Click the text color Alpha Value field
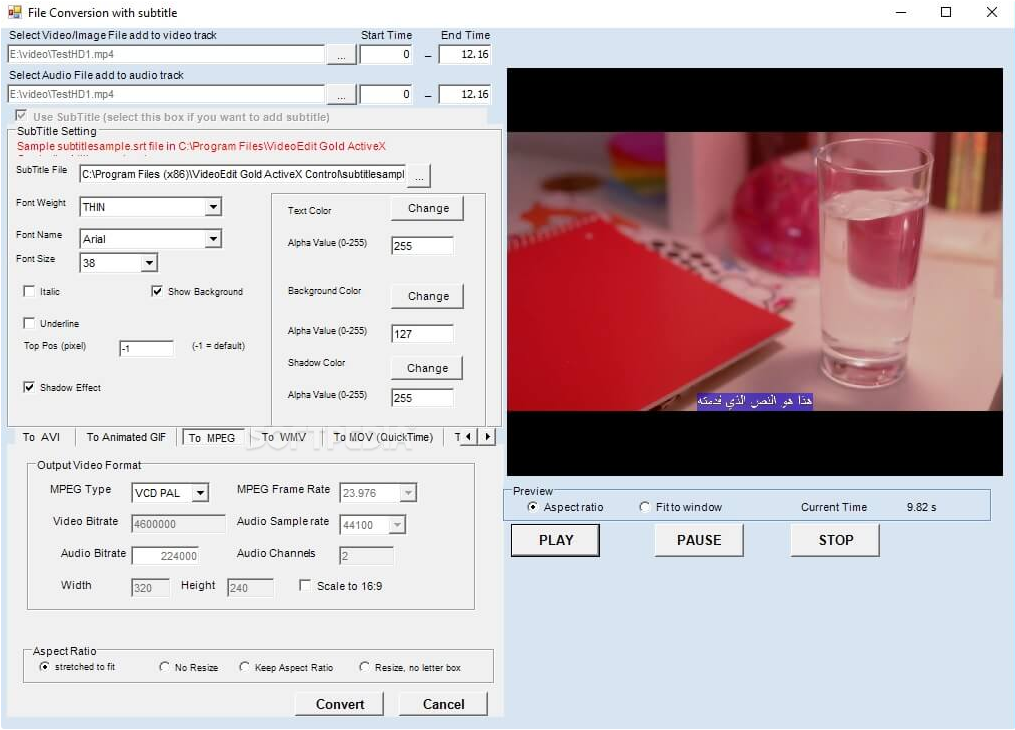This screenshot has width=1015, height=730. (x=423, y=246)
